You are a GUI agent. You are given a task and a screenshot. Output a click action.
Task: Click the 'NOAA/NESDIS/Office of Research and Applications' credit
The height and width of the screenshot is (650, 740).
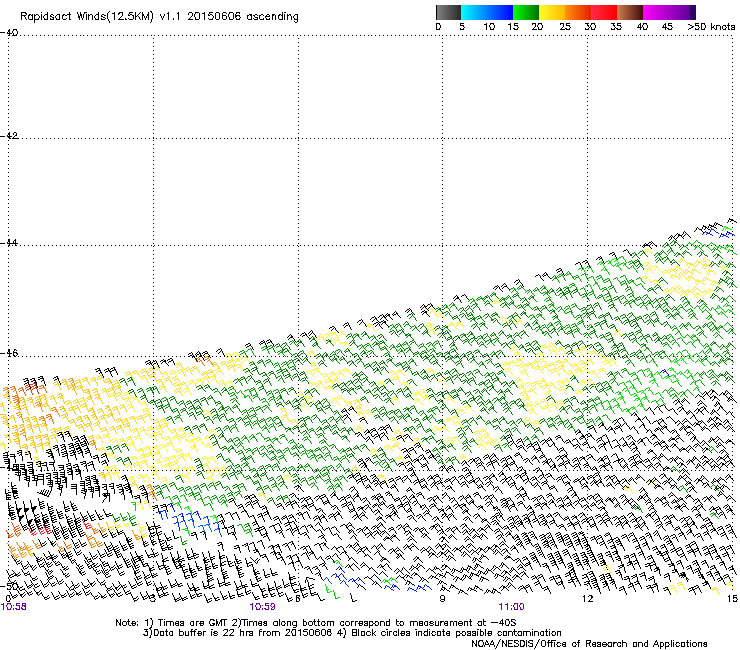point(589,644)
